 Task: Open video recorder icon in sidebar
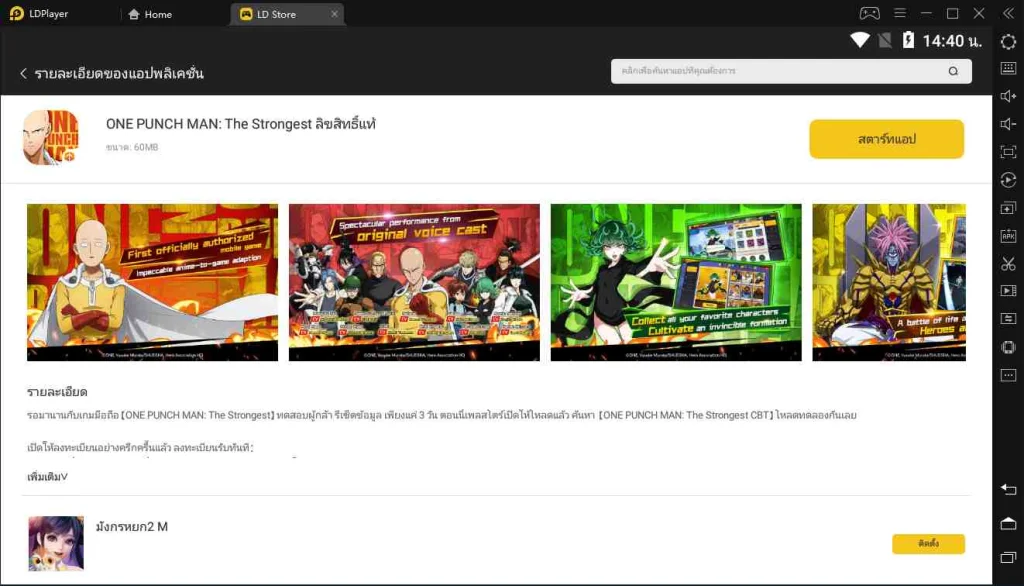pyautogui.click(x=1008, y=291)
